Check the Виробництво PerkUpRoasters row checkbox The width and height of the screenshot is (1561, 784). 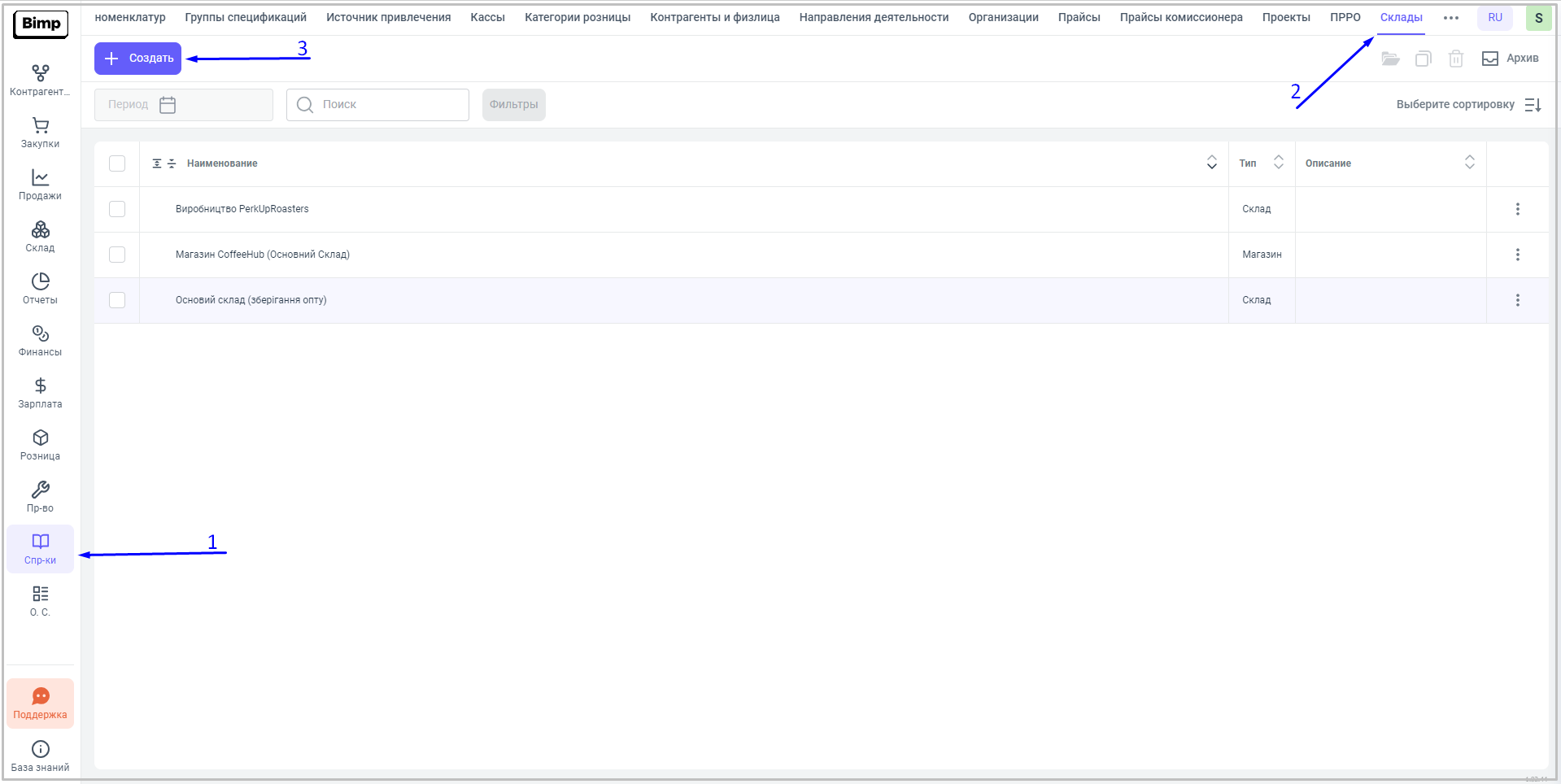coord(117,209)
